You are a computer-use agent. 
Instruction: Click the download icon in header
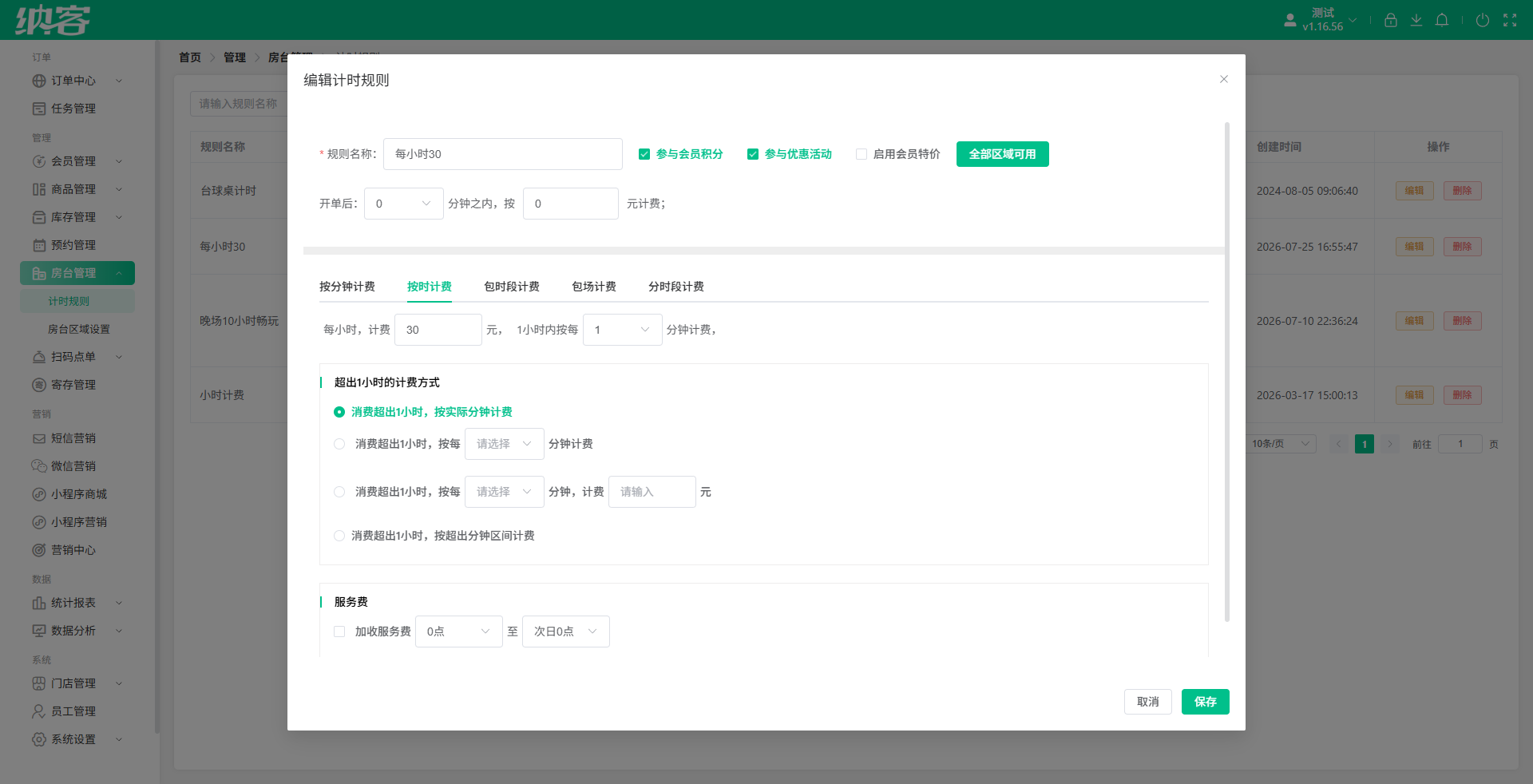(x=1416, y=20)
